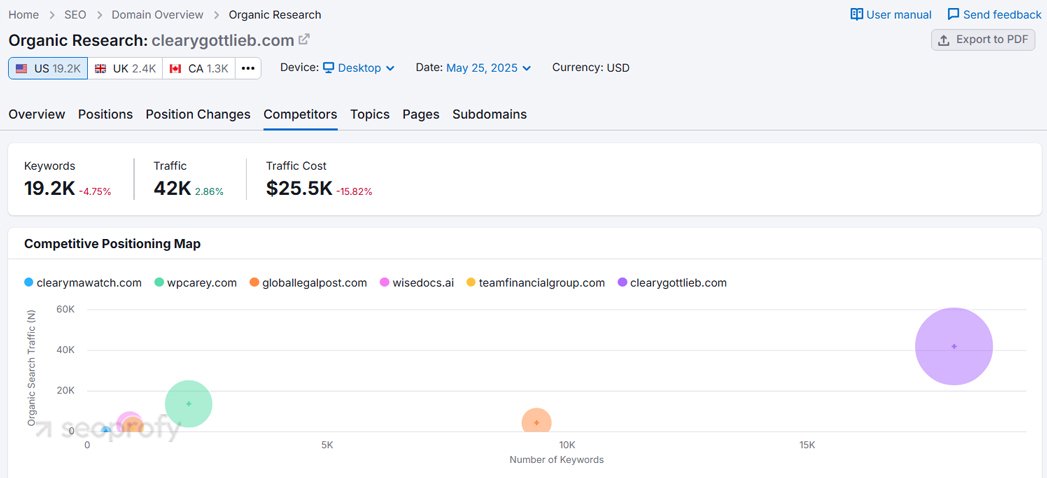
Task: Click the orange globallegalpost.com bubble near 10K
Action: (x=536, y=423)
